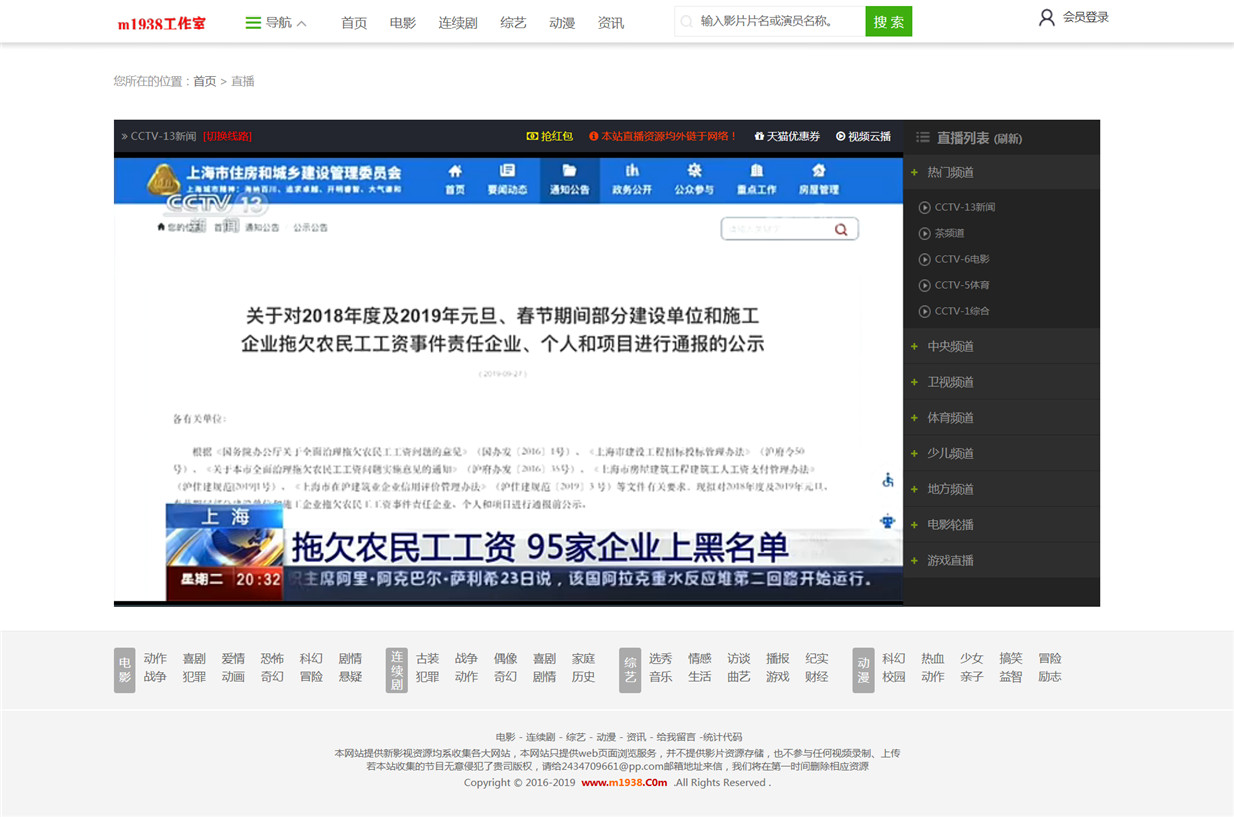Click the 抢红包 money icon

[532, 136]
